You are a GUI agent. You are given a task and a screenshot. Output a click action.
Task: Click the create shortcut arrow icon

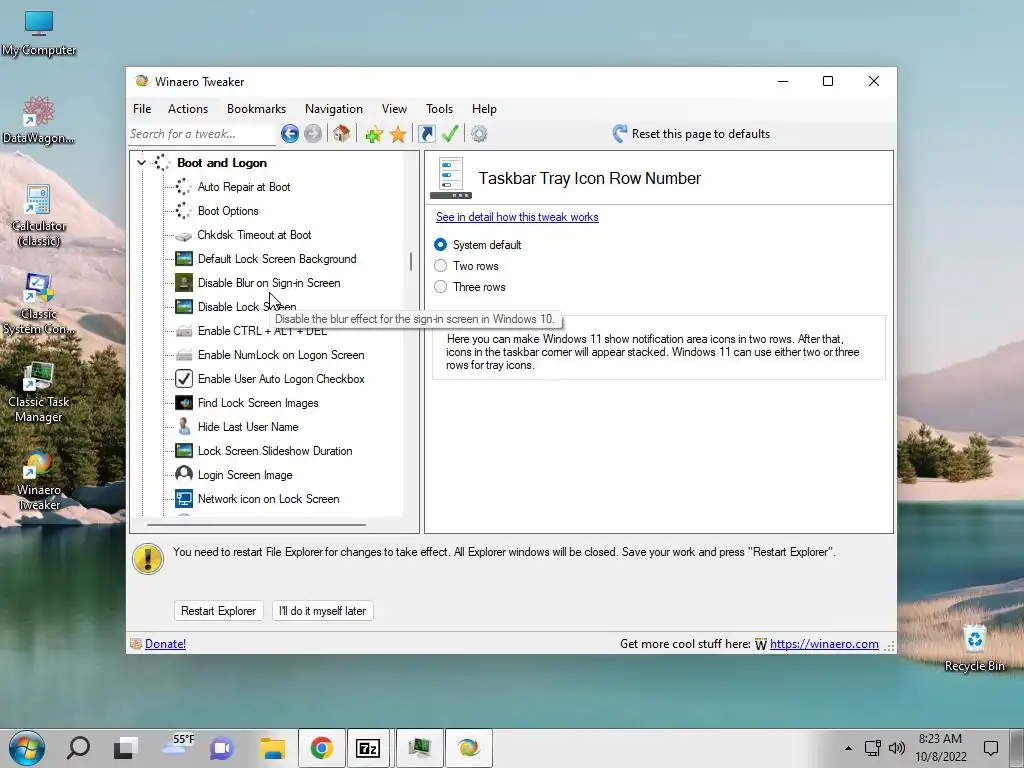tap(426, 134)
